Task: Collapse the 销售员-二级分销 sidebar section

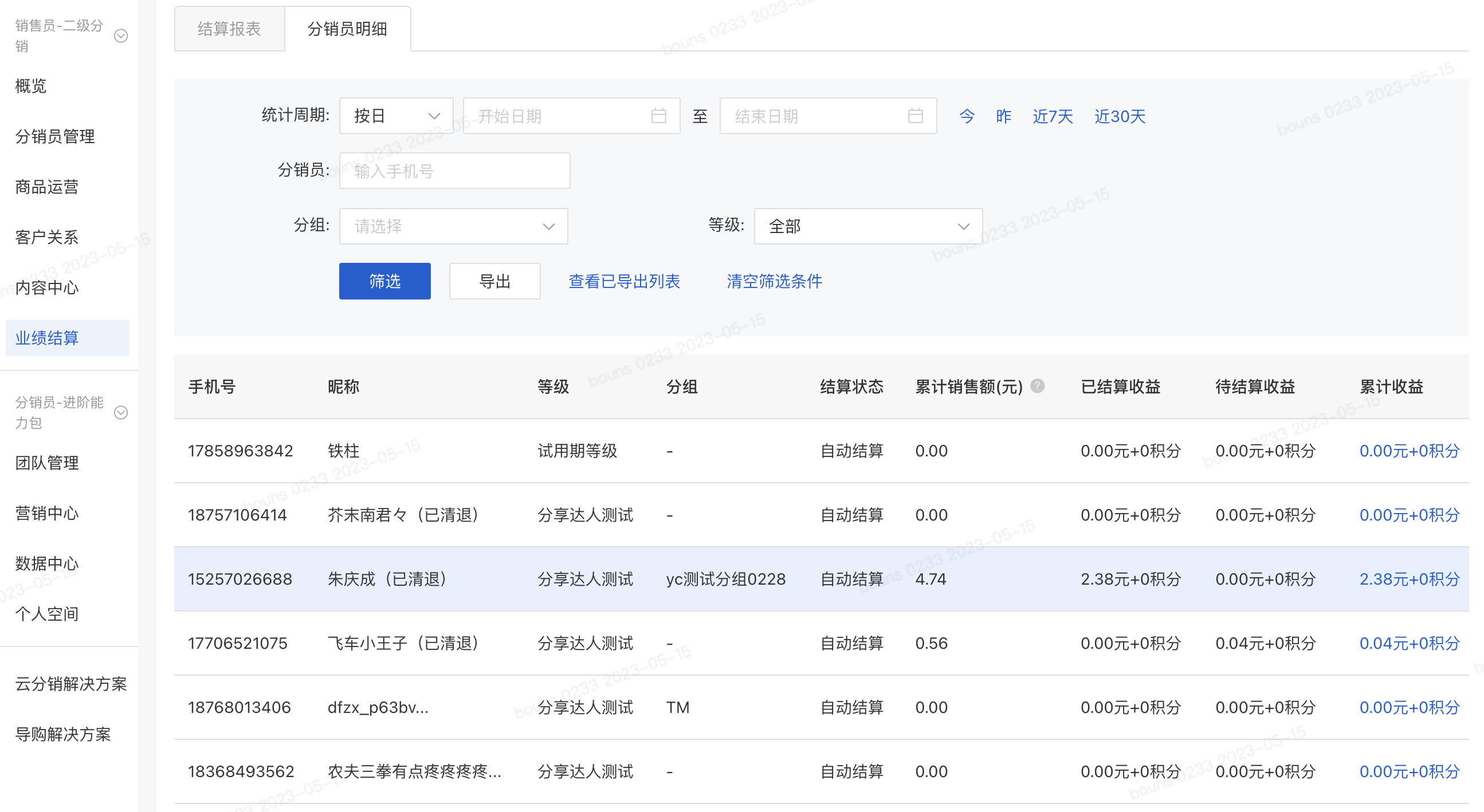Action: point(120,36)
